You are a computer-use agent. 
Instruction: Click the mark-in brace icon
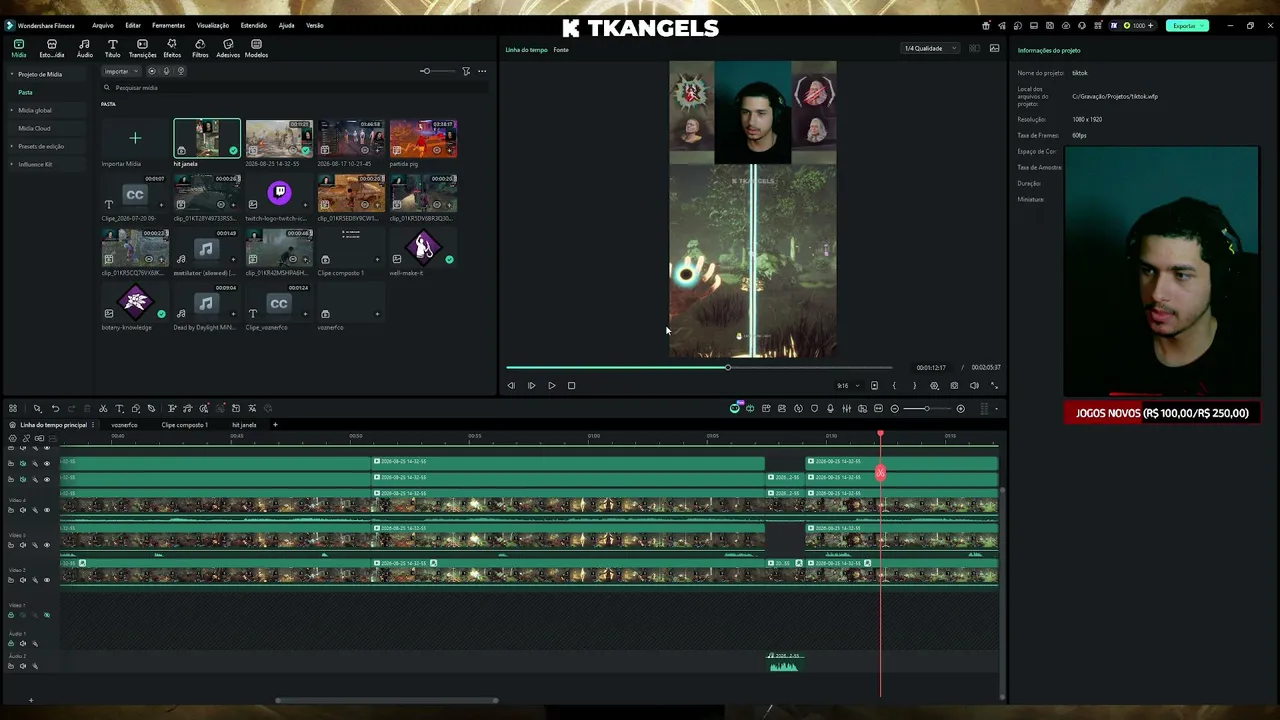click(894, 385)
